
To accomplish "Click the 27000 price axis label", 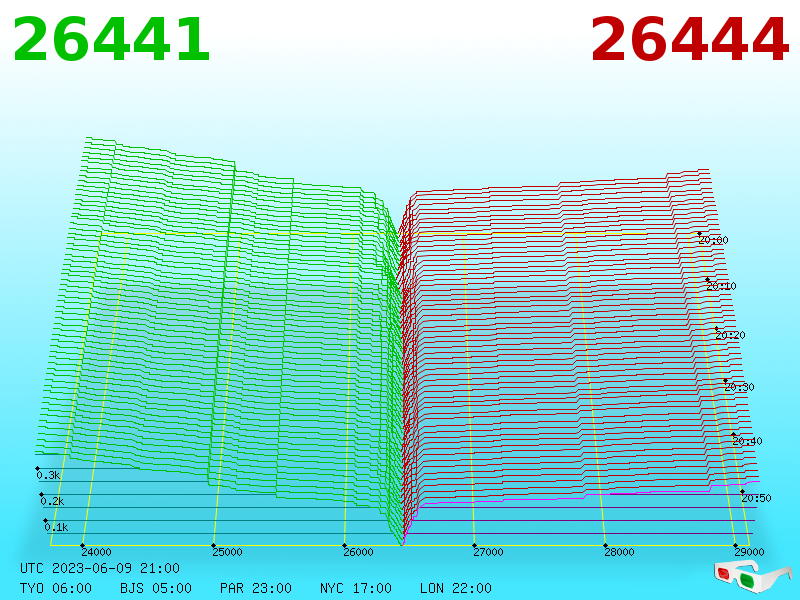I will (x=488, y=552).
